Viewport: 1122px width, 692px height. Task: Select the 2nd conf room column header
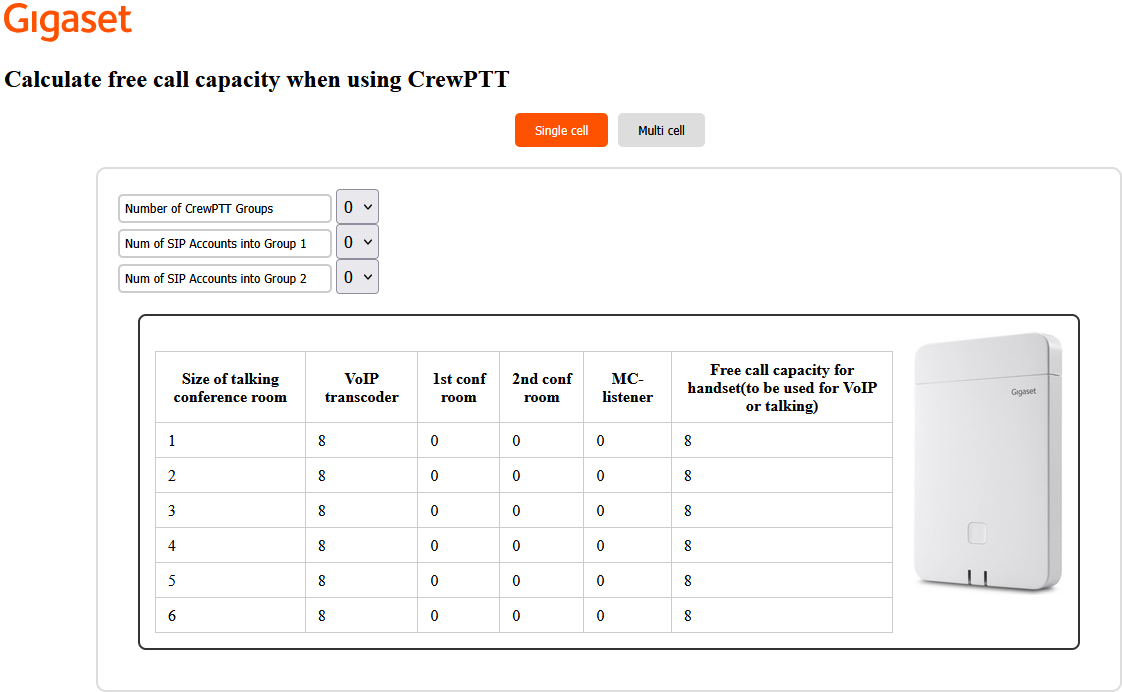click(x=541, y=388)
